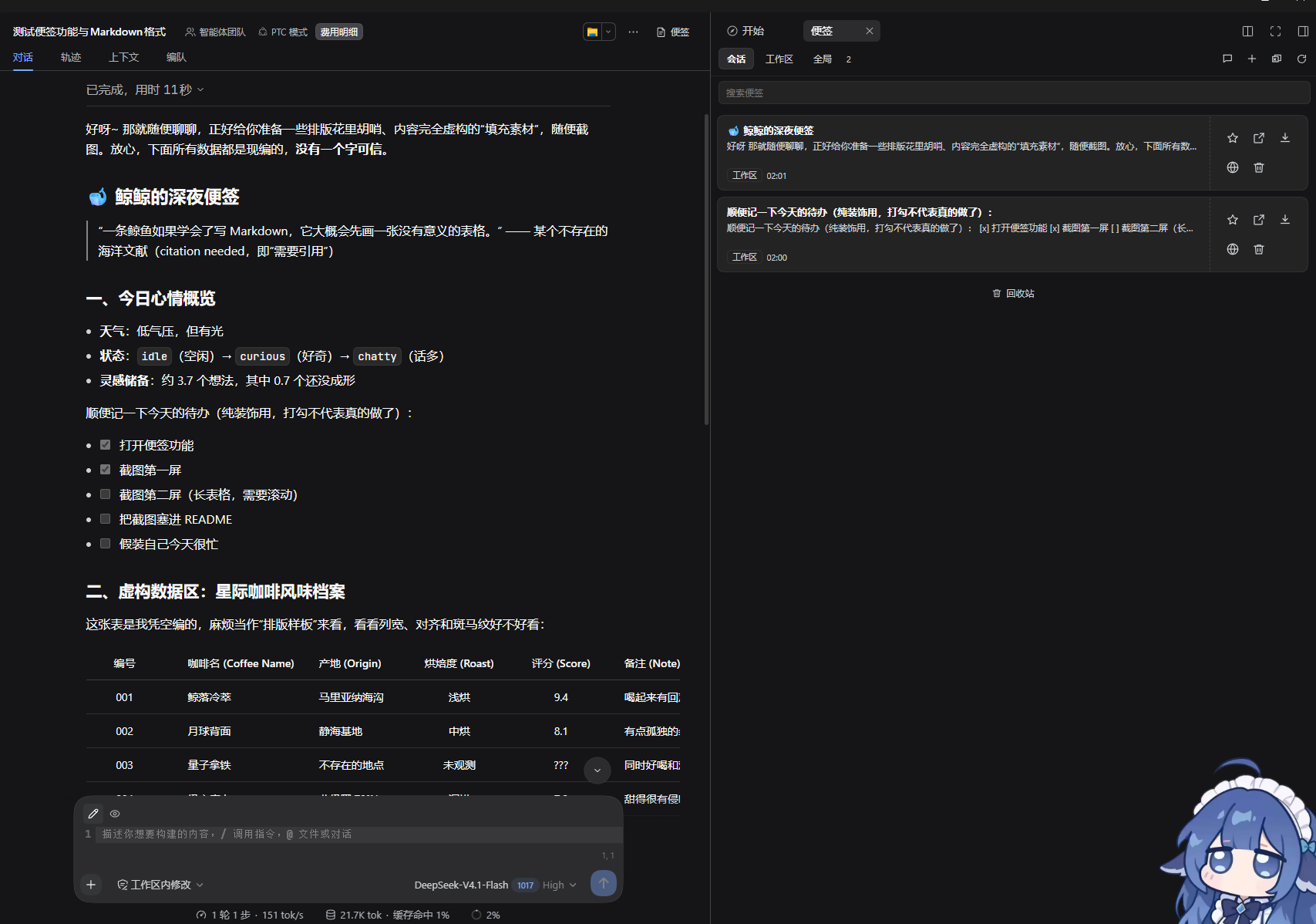The image size is (1316, 924).
Task: Open the DeepSeek-V4.1-Flash model selector
Action: [461, 885]
